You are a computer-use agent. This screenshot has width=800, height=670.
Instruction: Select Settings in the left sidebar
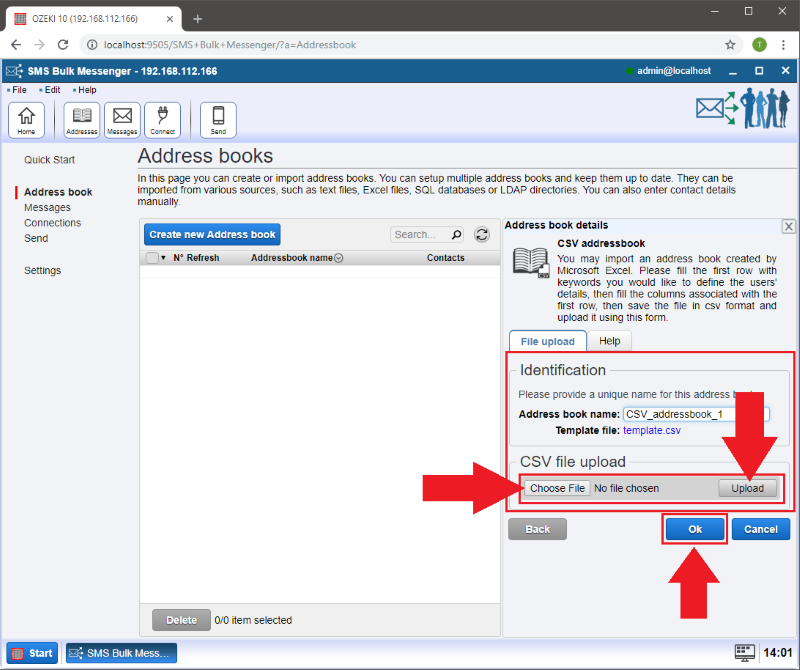(42, 270)
